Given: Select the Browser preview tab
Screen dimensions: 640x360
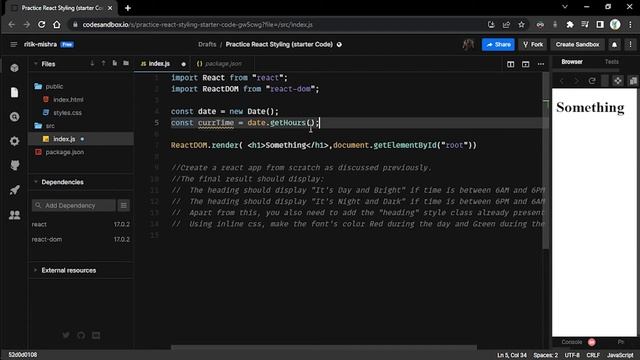Looking at the screenshot, I should point(572,62).
